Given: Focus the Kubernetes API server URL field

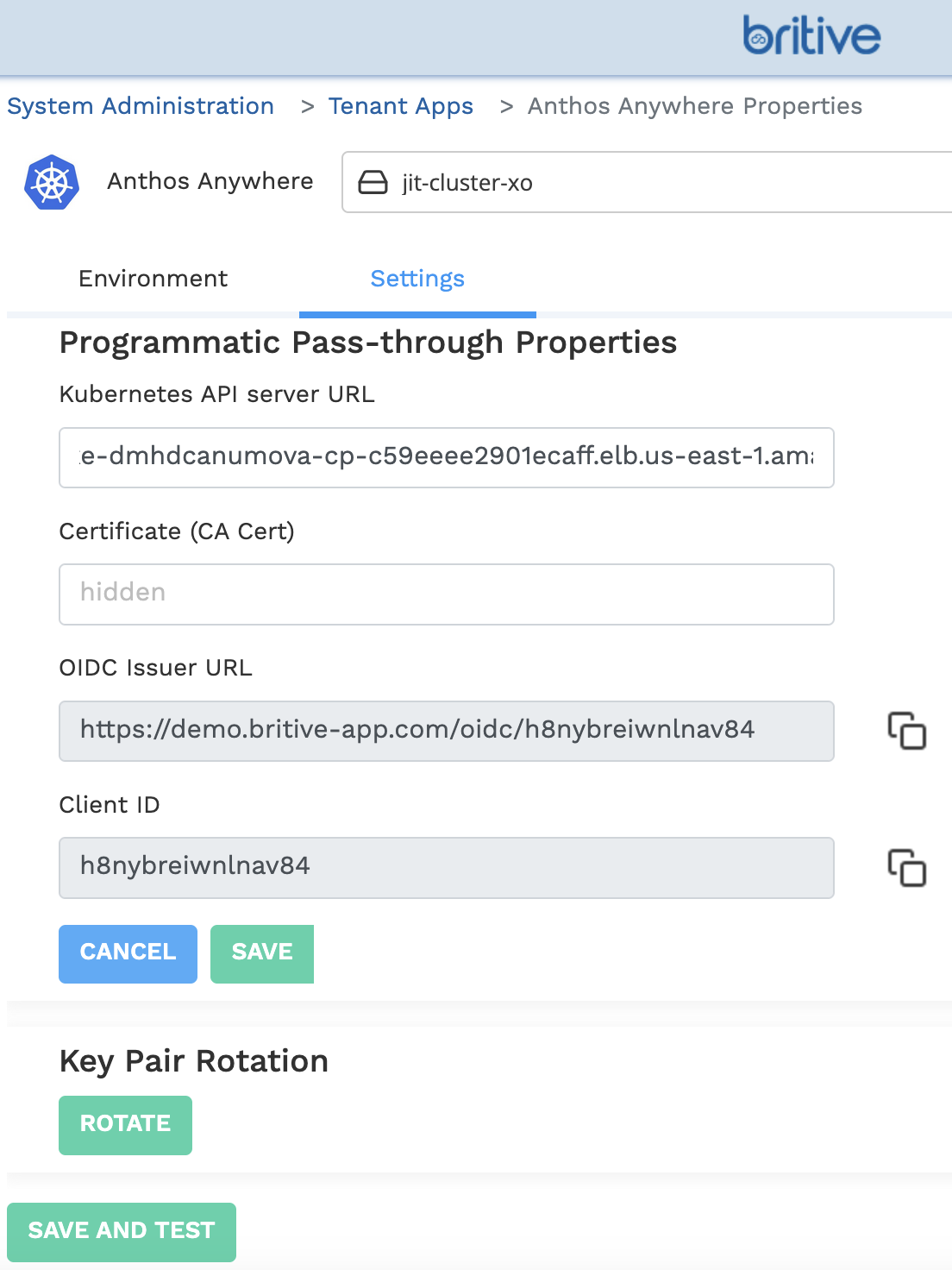Looking at the screenshot, I should tap(446, 457).
